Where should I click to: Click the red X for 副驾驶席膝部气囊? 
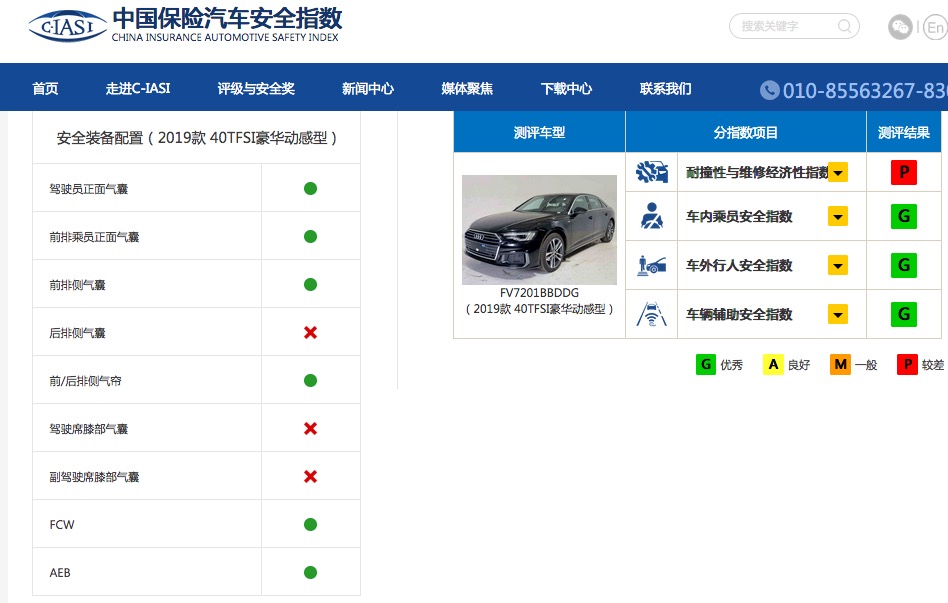point(310,477)
